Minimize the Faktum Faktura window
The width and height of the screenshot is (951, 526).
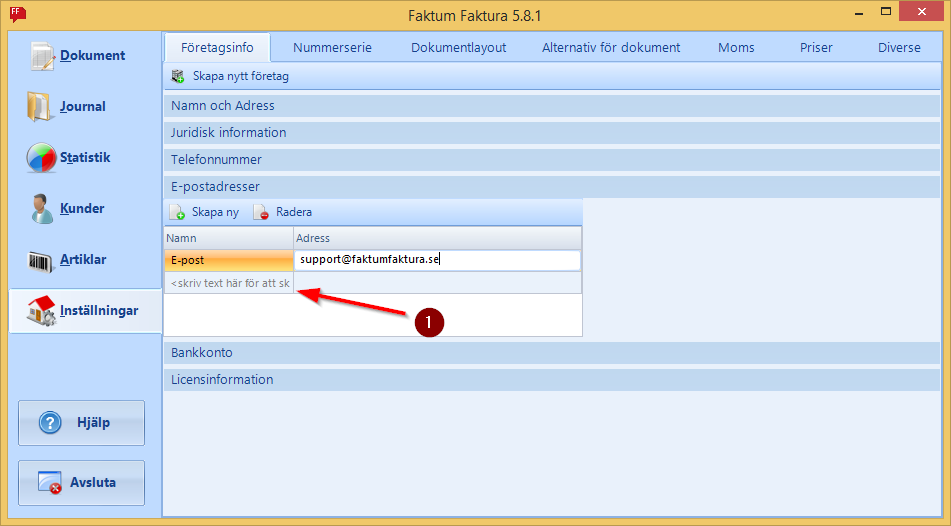(859, 13)
